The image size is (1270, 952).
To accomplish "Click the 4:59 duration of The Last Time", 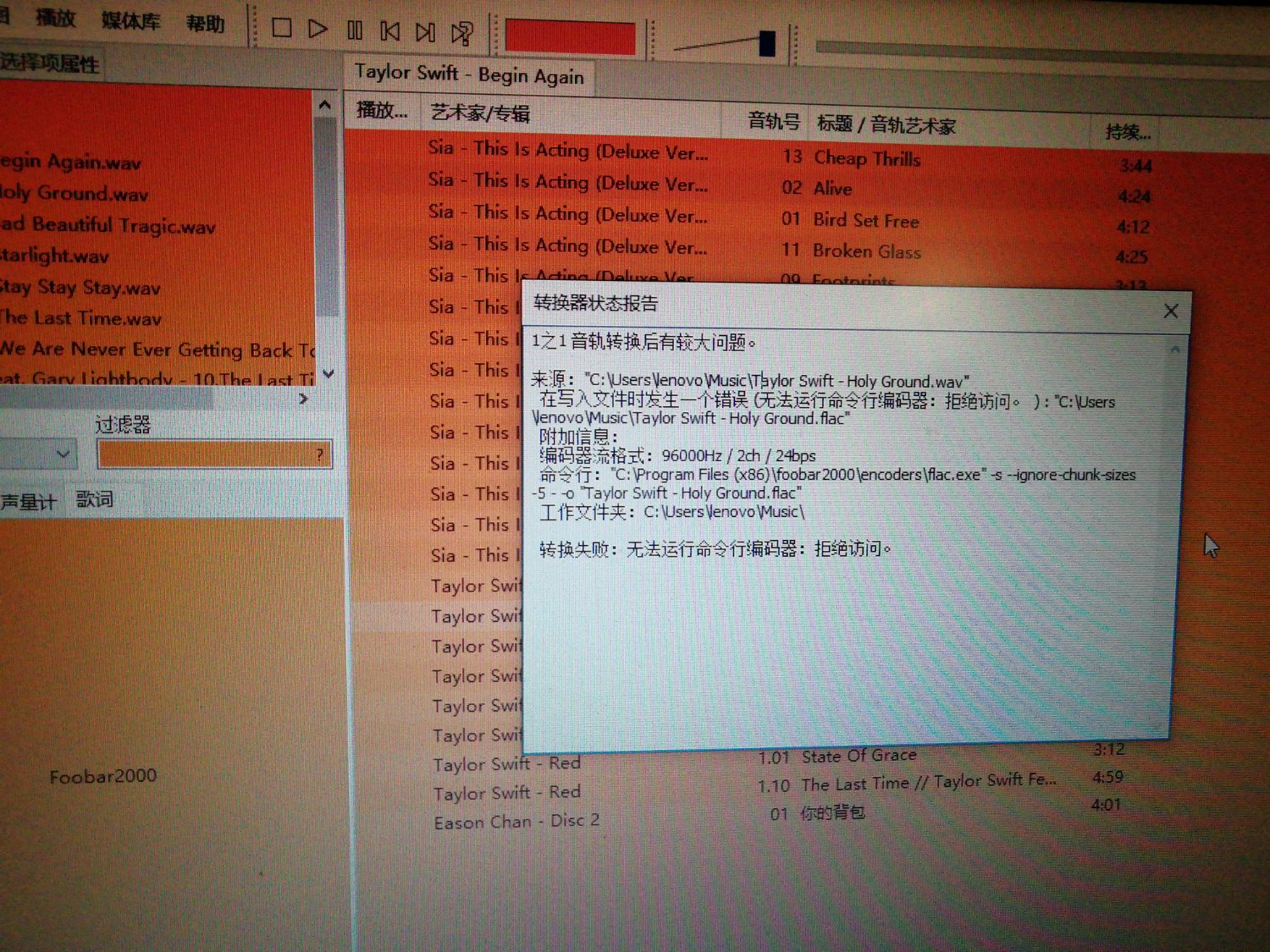I will point(1107,777).
